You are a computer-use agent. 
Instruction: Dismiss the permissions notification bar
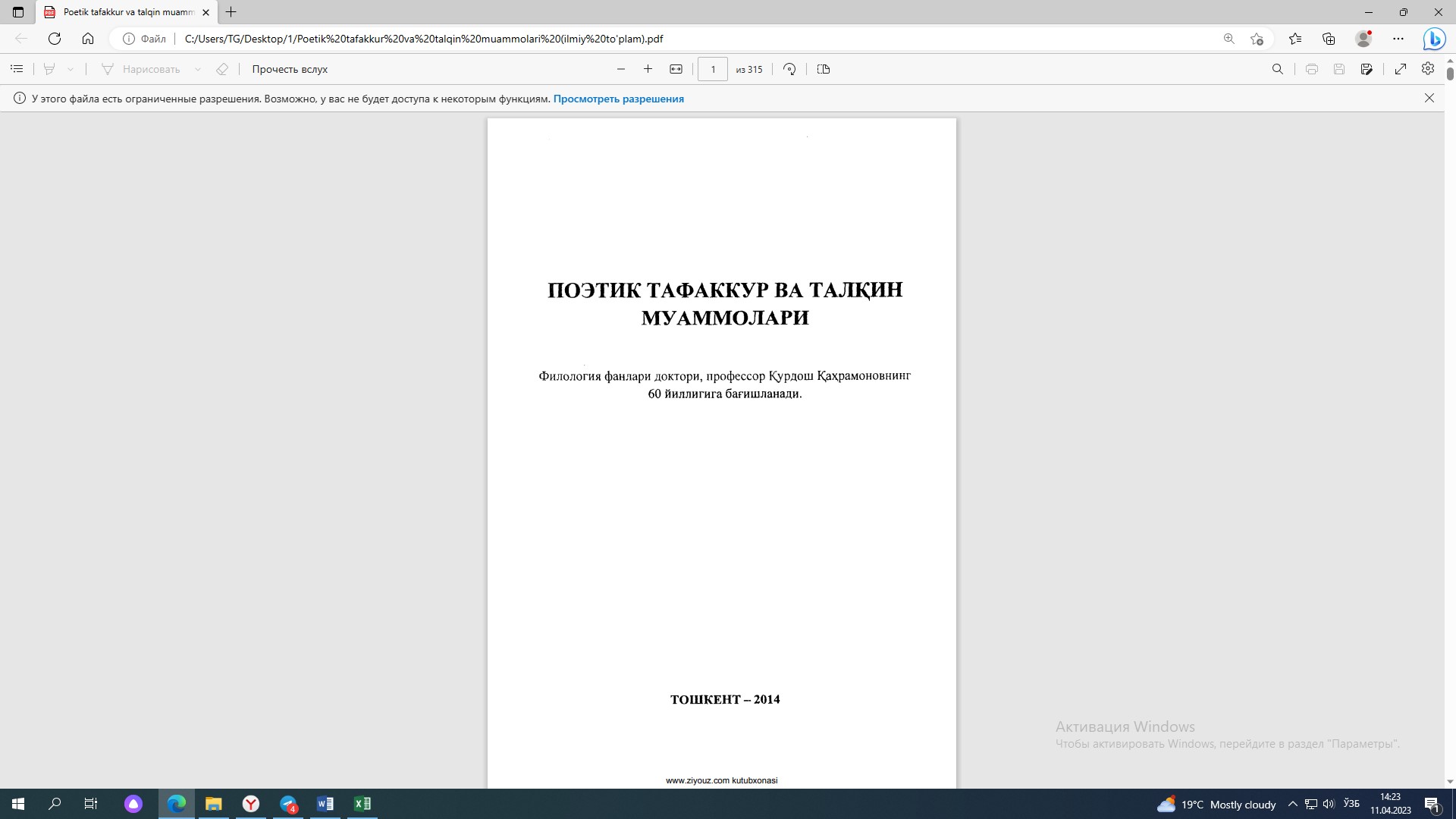(1429, 98)
